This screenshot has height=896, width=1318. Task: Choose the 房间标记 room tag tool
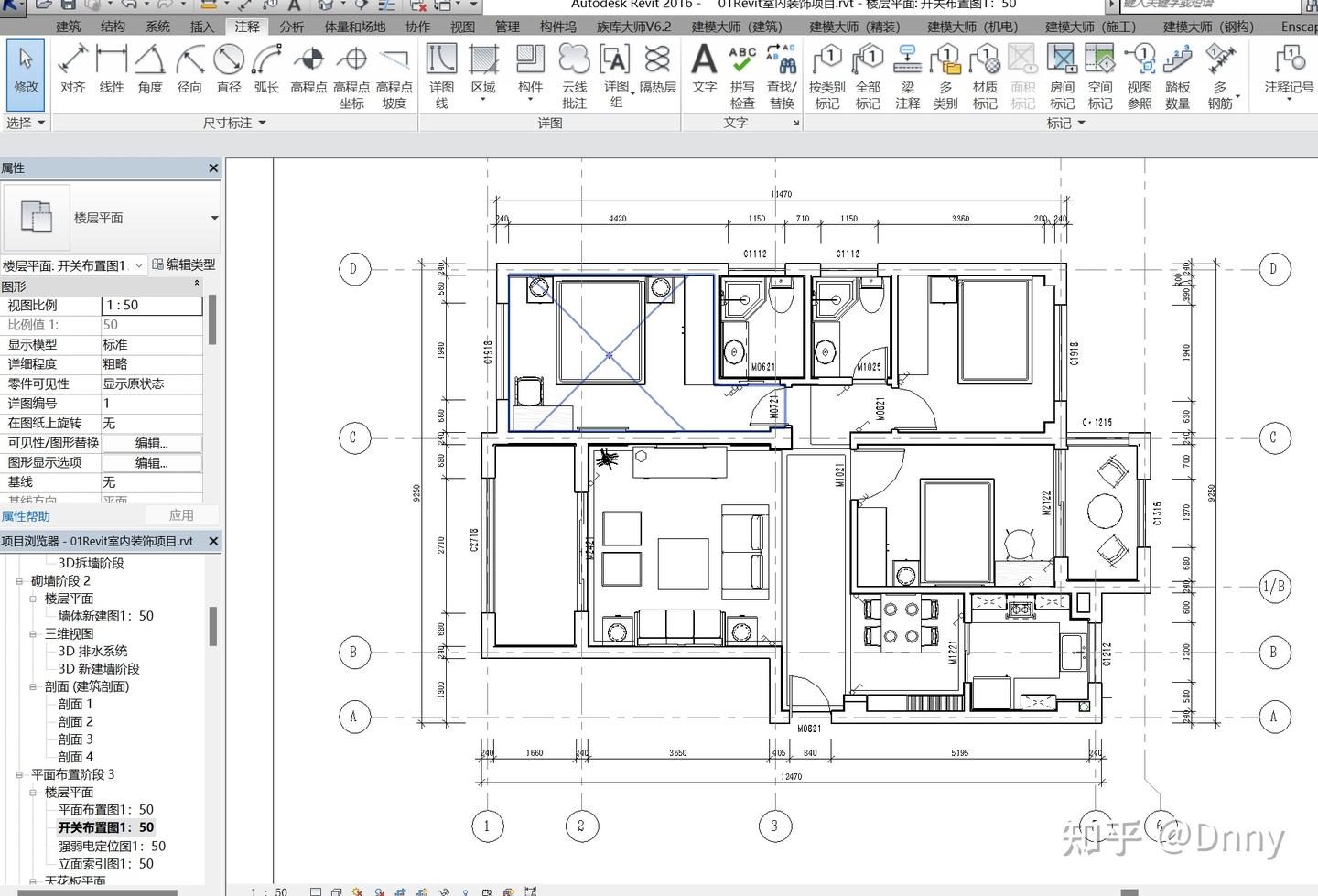point(1062,77)
